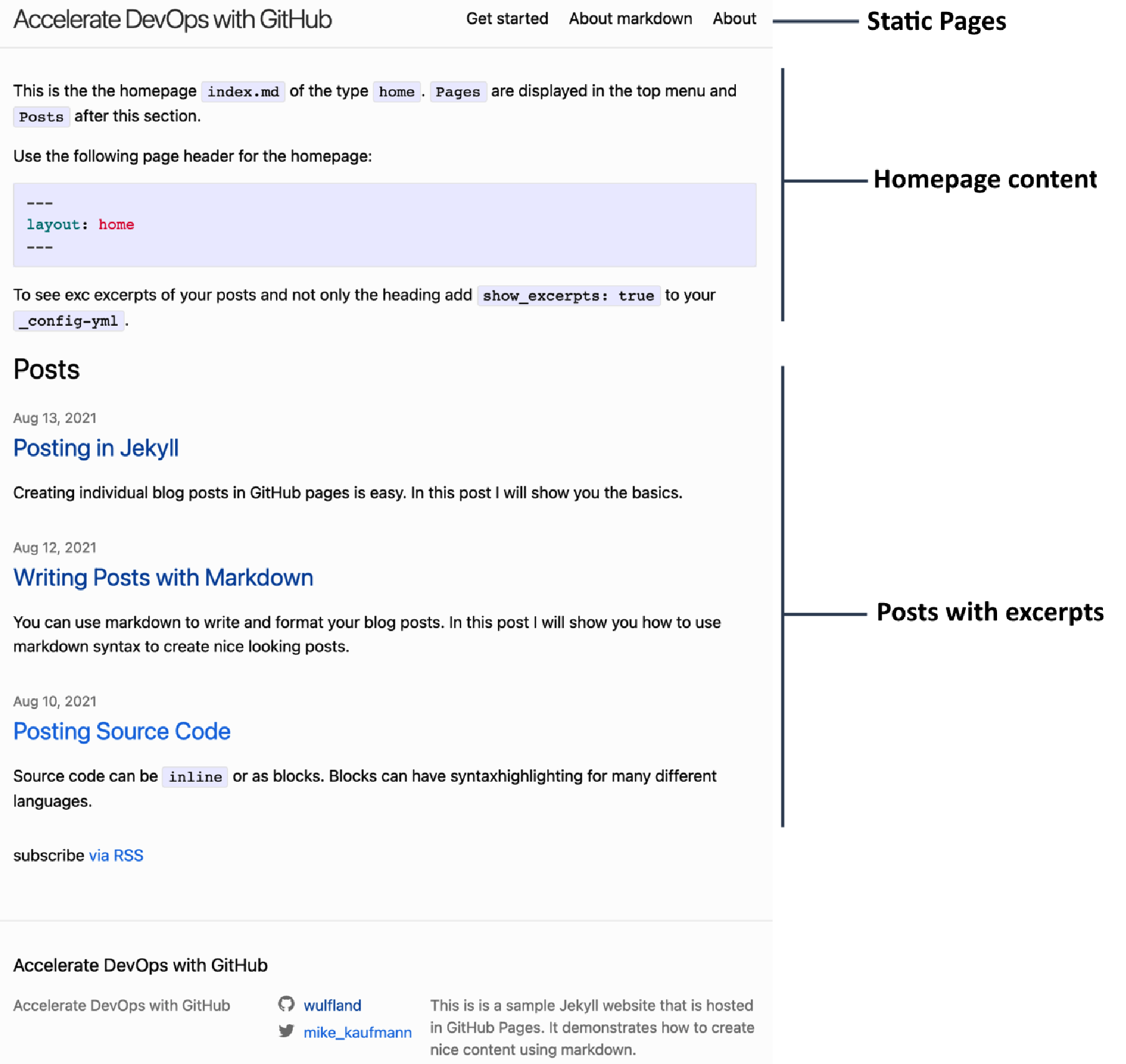Screen dimensions: 1126x1064
Task: Click the inline code in the Source Code excerpt
Action: [x=195, y=777]
